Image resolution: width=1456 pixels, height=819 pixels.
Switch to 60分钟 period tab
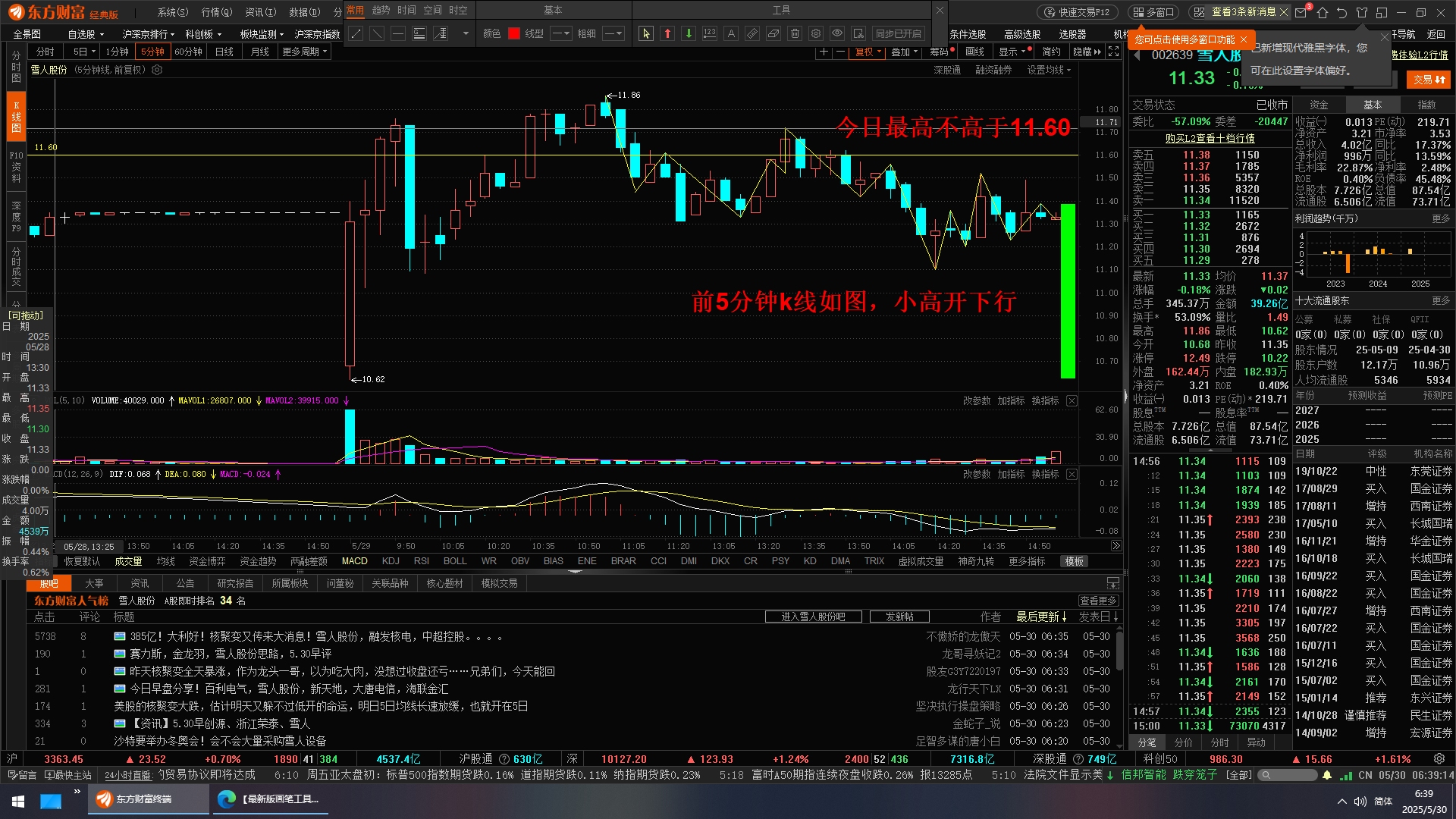188,52
